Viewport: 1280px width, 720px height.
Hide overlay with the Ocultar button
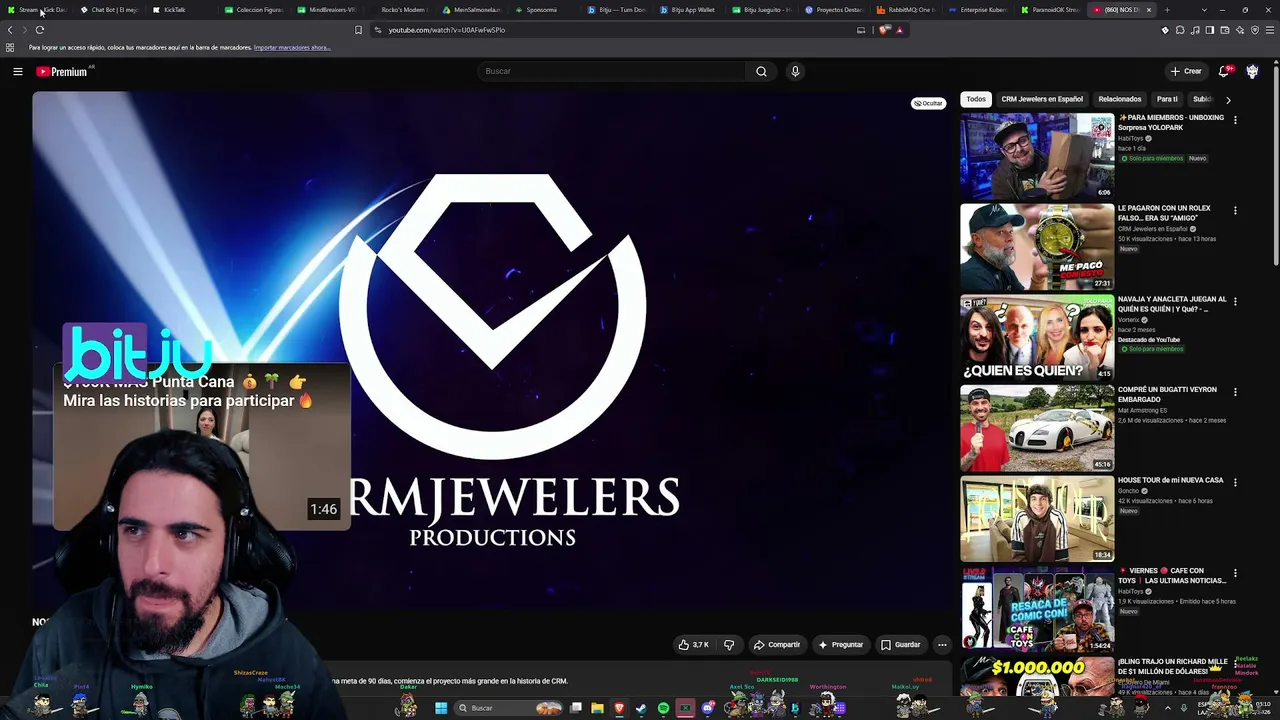point(928,103)
